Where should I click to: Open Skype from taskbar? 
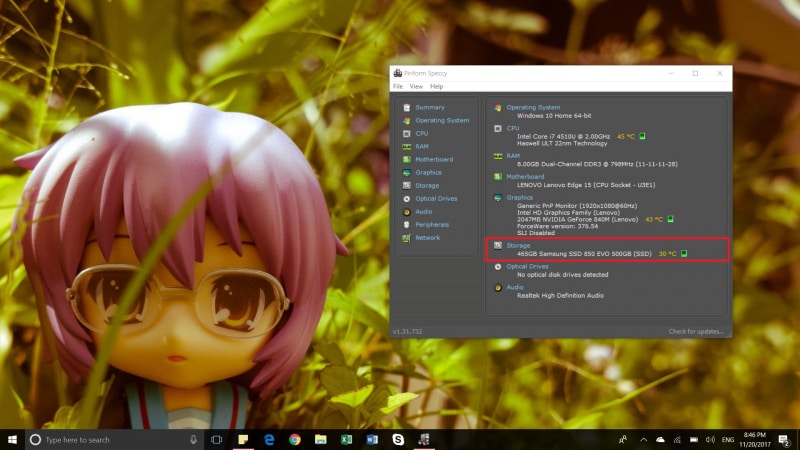point(398,439)
